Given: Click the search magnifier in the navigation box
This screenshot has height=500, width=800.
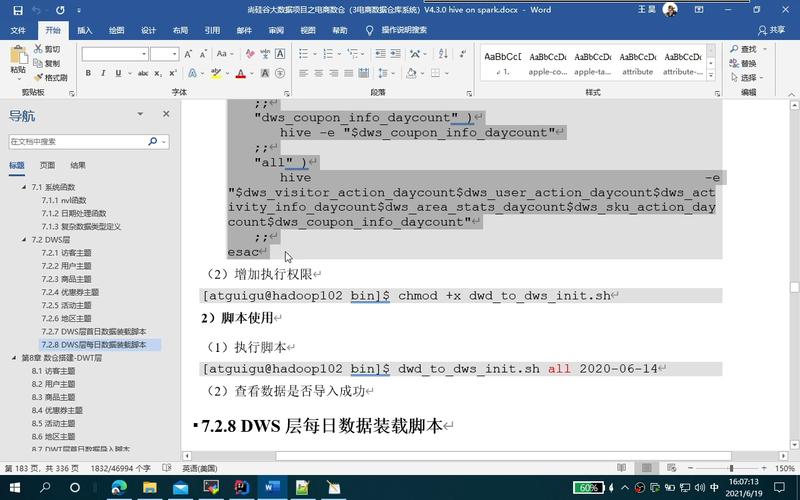Looking at the screenshot, I should 153,141.
